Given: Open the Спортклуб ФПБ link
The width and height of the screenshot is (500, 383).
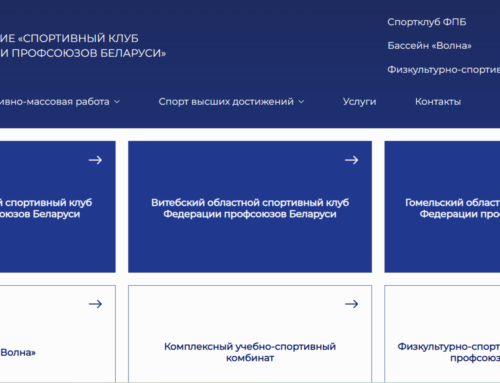Looking at the screenshot, I should (x=426, y=22).
